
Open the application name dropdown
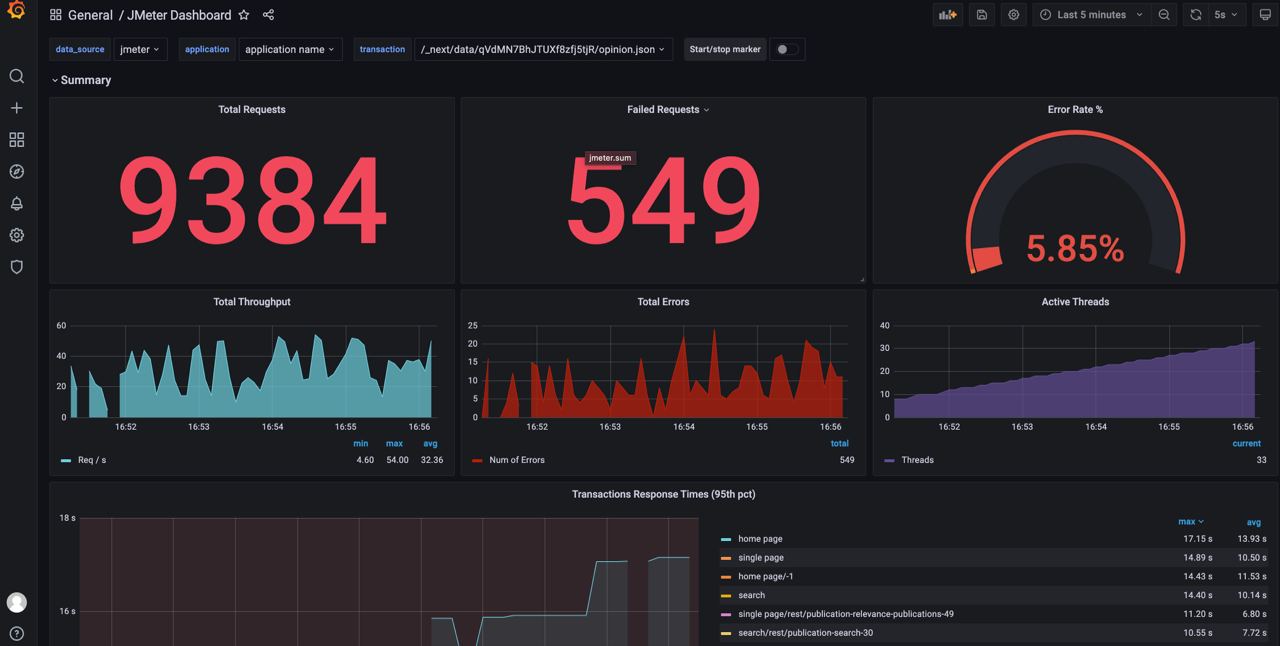pyautogui.click(x=290, y=49)
